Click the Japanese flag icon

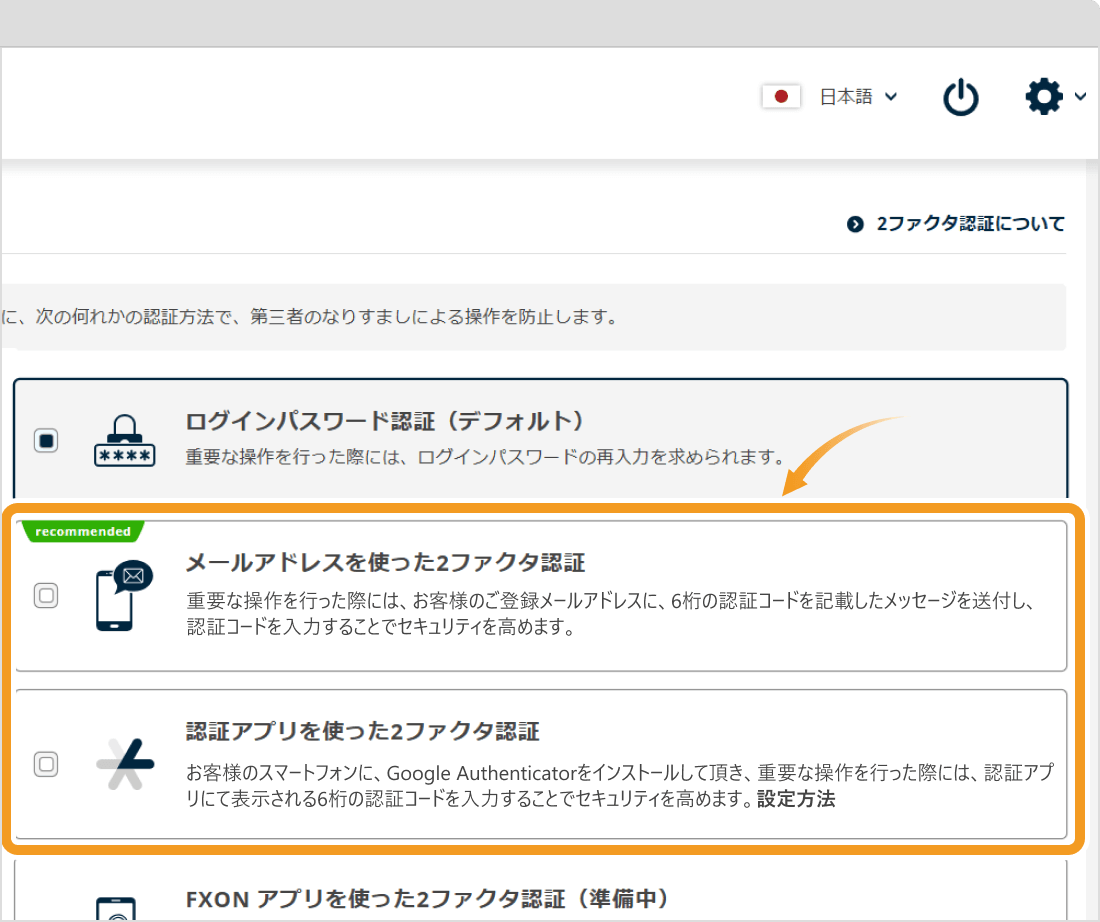[781, 96]
